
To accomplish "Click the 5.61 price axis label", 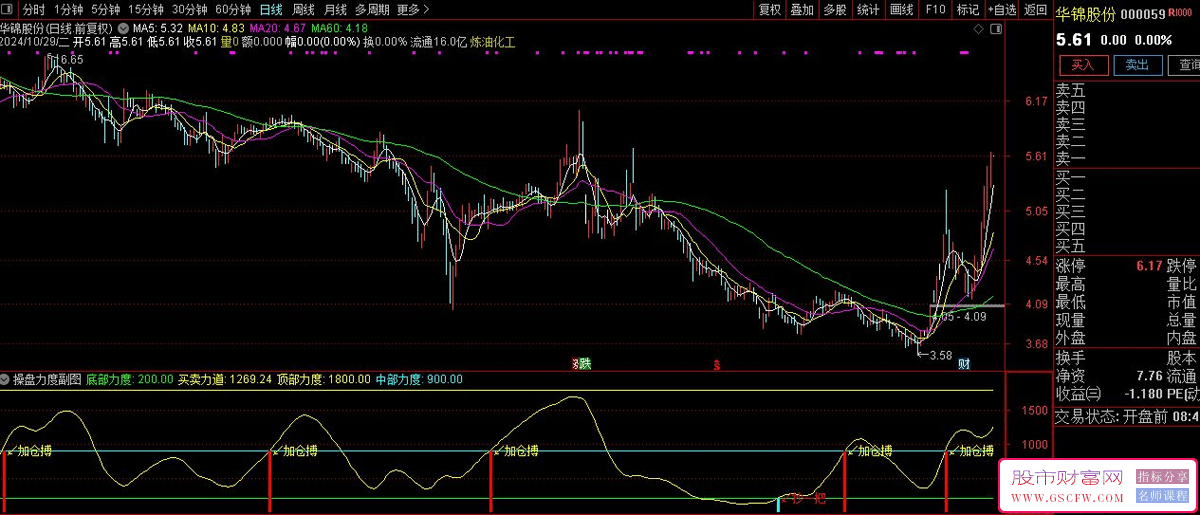I will 1035,156.
